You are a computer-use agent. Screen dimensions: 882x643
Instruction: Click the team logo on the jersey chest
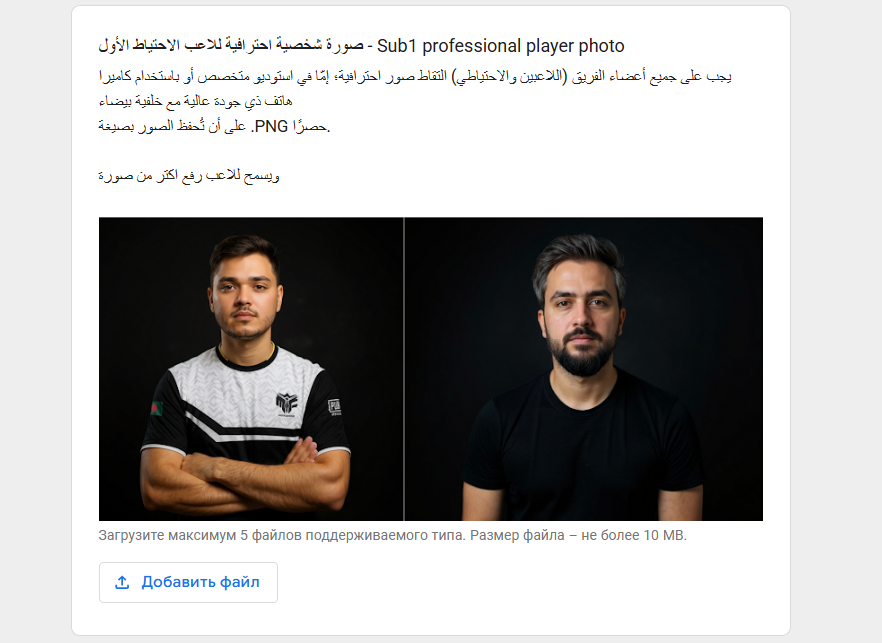click(286, 404)
